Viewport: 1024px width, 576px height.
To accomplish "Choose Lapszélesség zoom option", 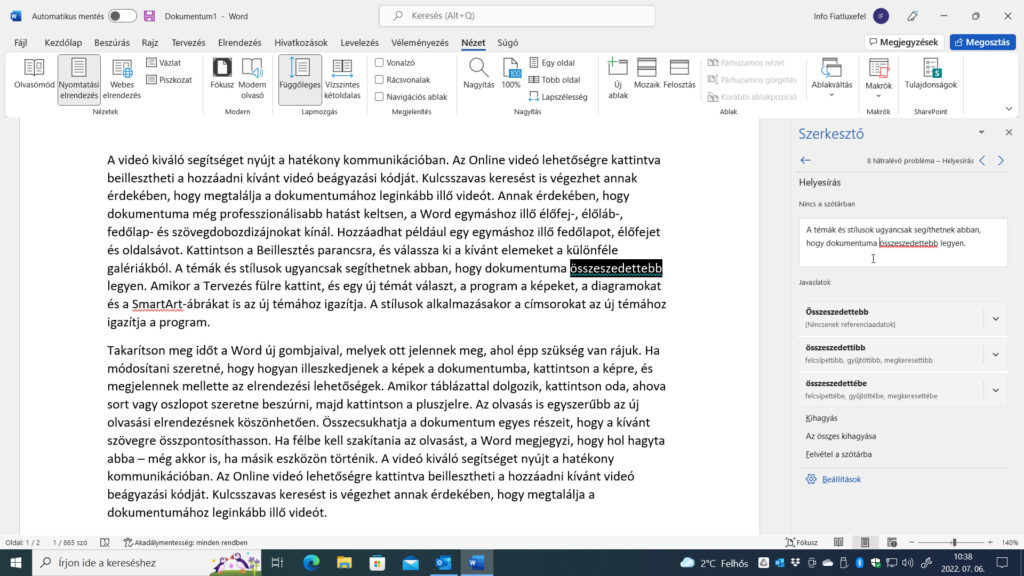I will pos(558,97).
